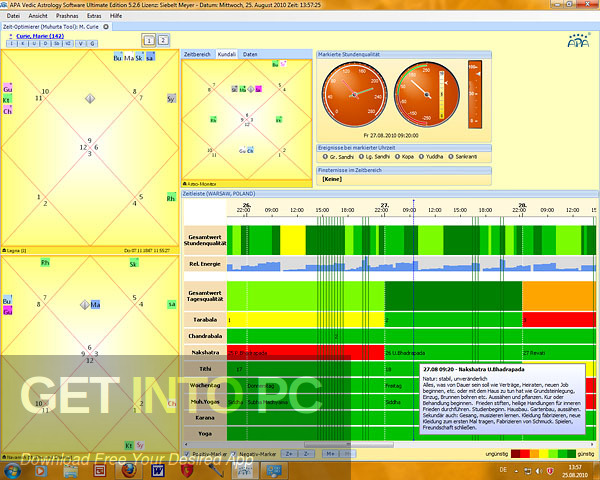Switch to chart layout 1
Image resolution: width=600 pixels, height=480 pixels.
coord(149,40)
